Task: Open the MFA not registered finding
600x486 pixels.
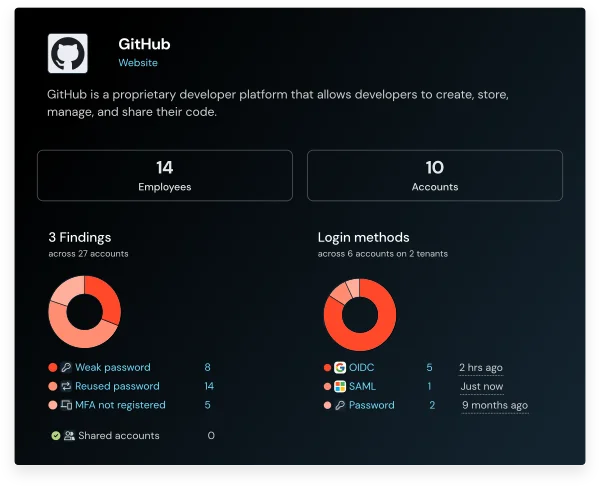Action: coord(120,405)
